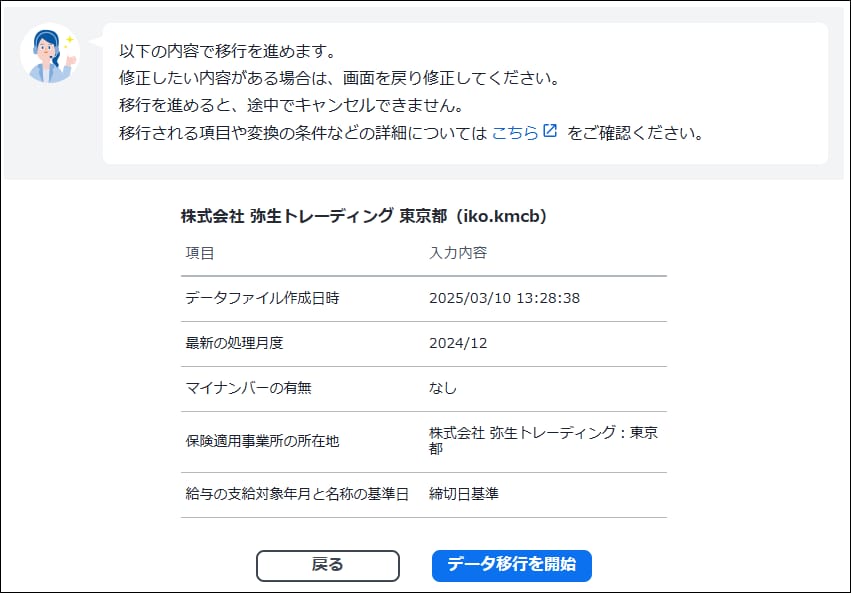Select the データファイル作成日時 row label
Viewport: 851px width, 593px height.
(x=262, y=298)
